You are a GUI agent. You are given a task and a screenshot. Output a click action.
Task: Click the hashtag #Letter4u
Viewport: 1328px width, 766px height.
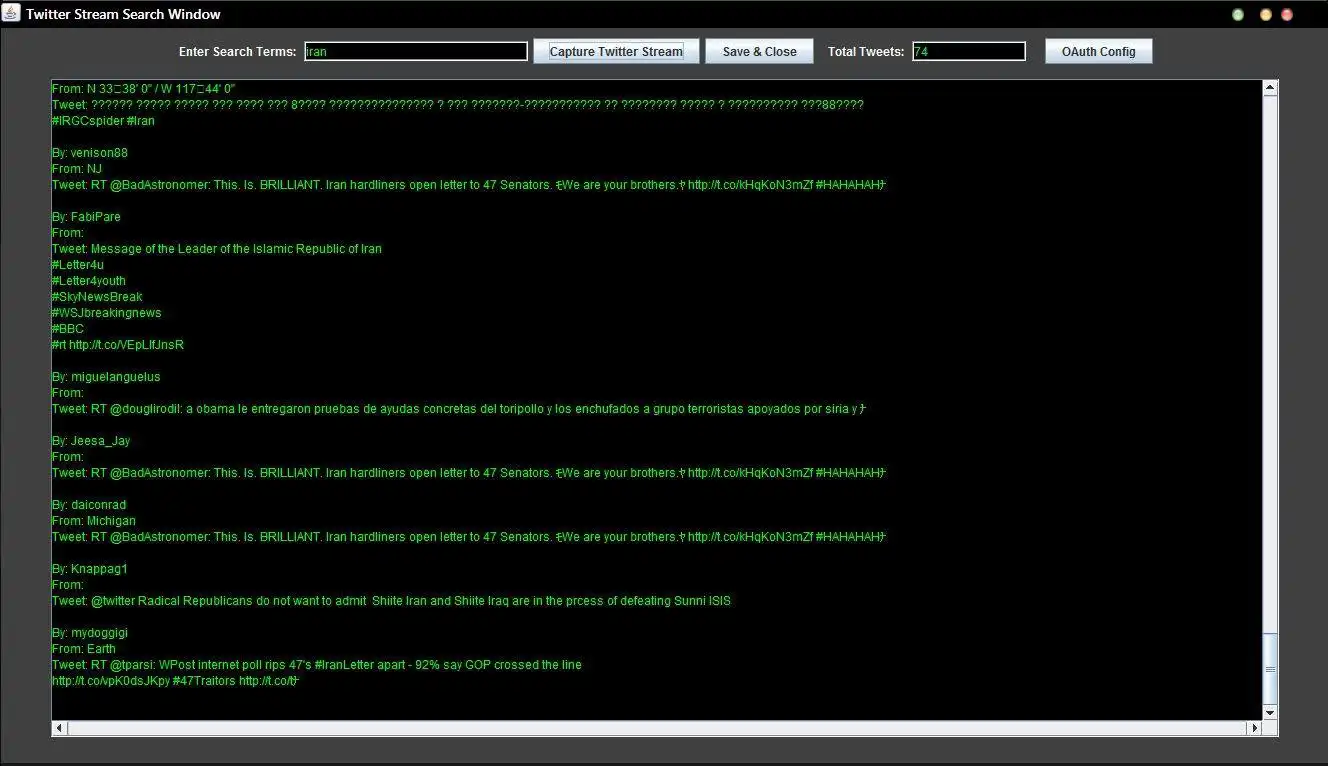78,265
